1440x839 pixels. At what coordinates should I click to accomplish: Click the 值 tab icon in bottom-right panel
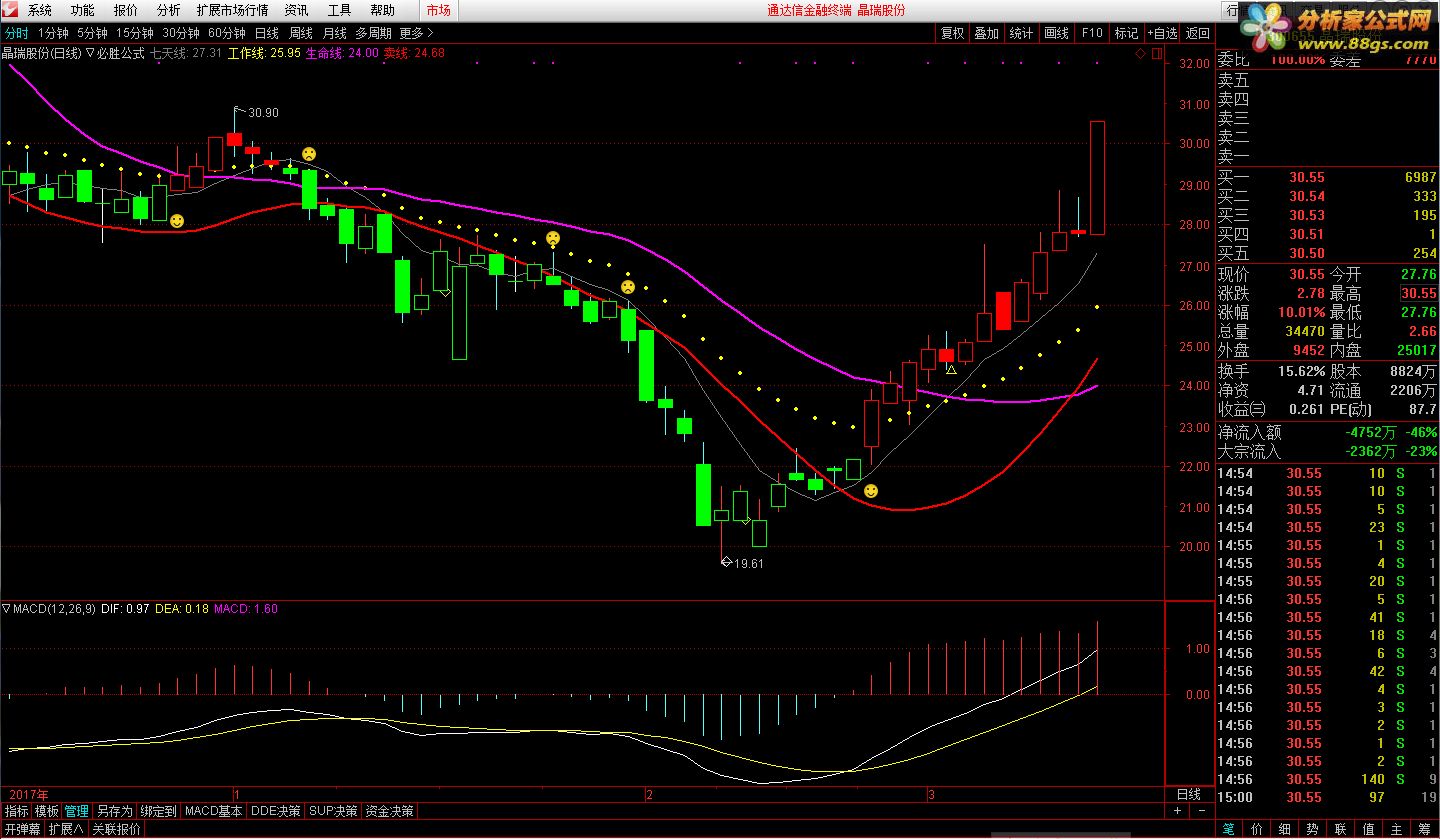(1368, 829)
